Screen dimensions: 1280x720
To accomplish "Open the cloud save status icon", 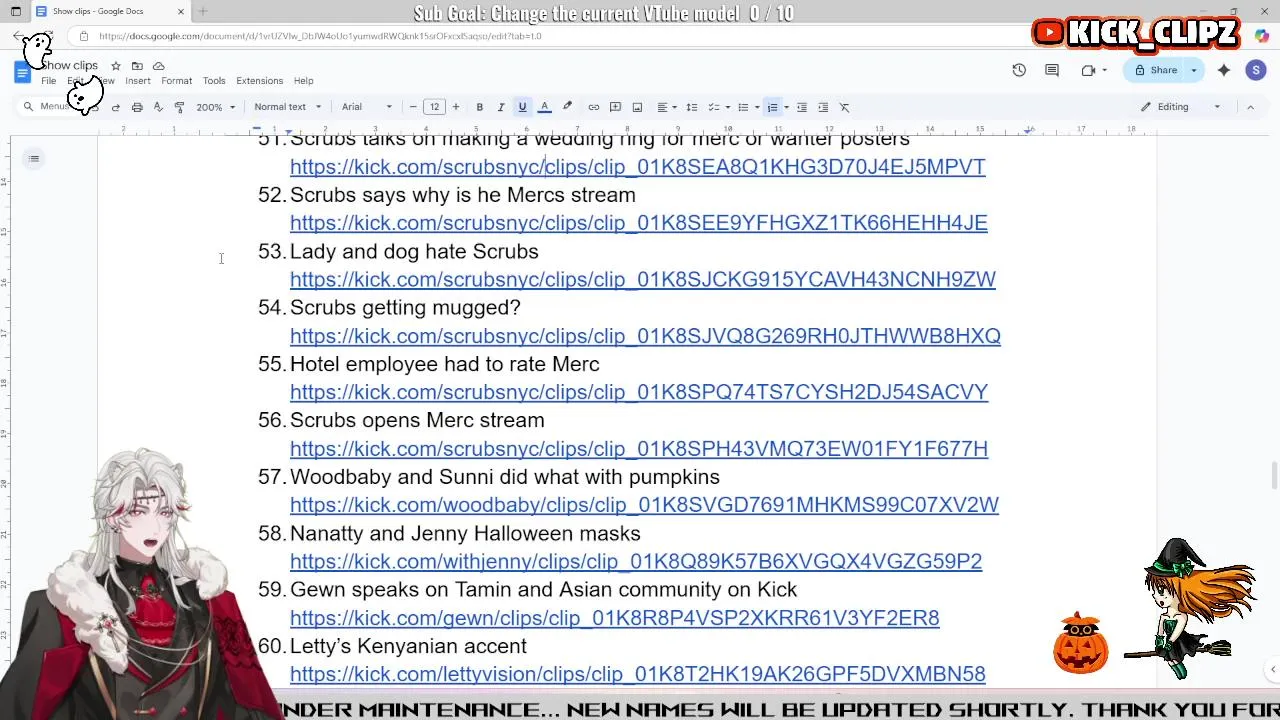I will tap(158, 66).
